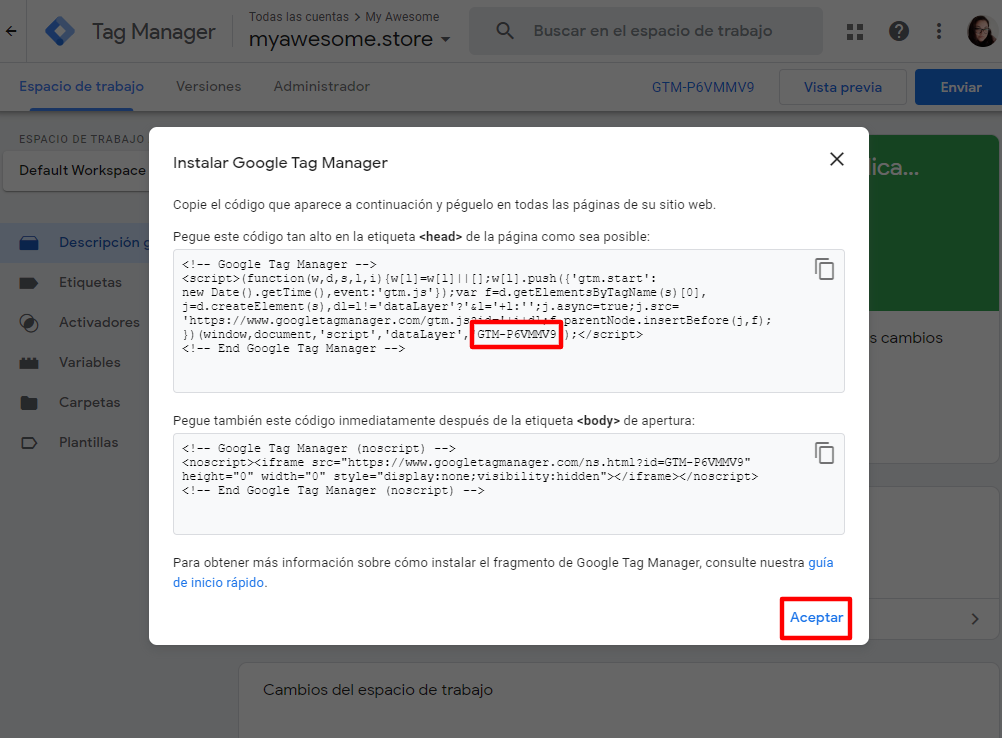This screenshot has height=738, width=1002.
Task: Copy the head code snippet
Action: pos(824,269)
